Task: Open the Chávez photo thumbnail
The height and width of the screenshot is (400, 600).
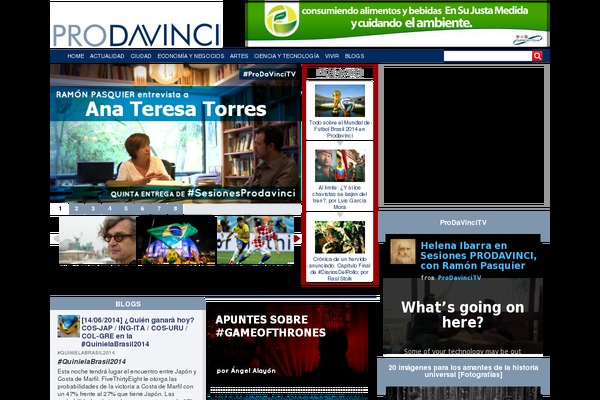Action: point(340,165)
